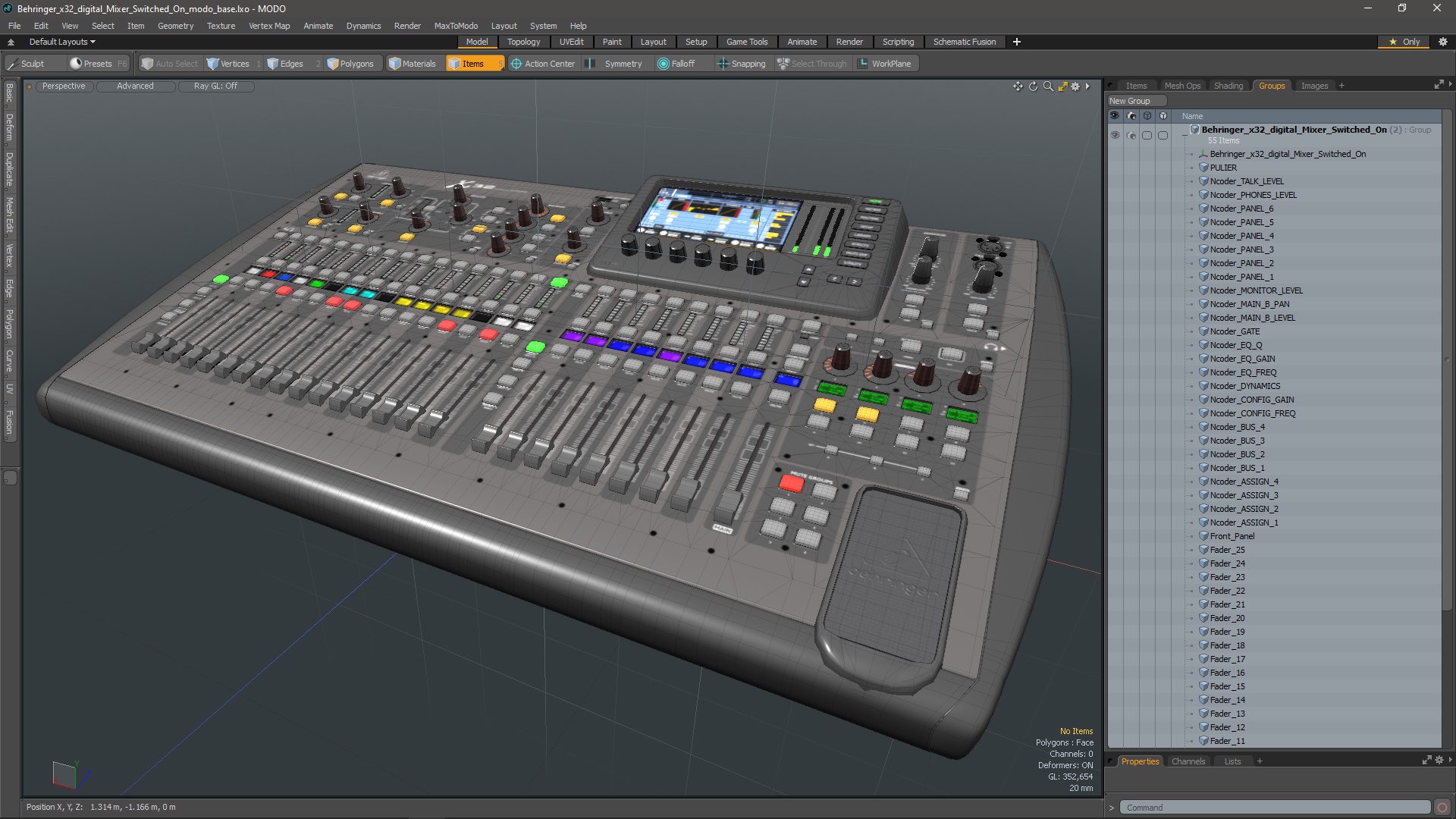This screenshot has width=1456, height=819.
Task: Check the first box in Behringer group row
Action: pos(1147,135)
